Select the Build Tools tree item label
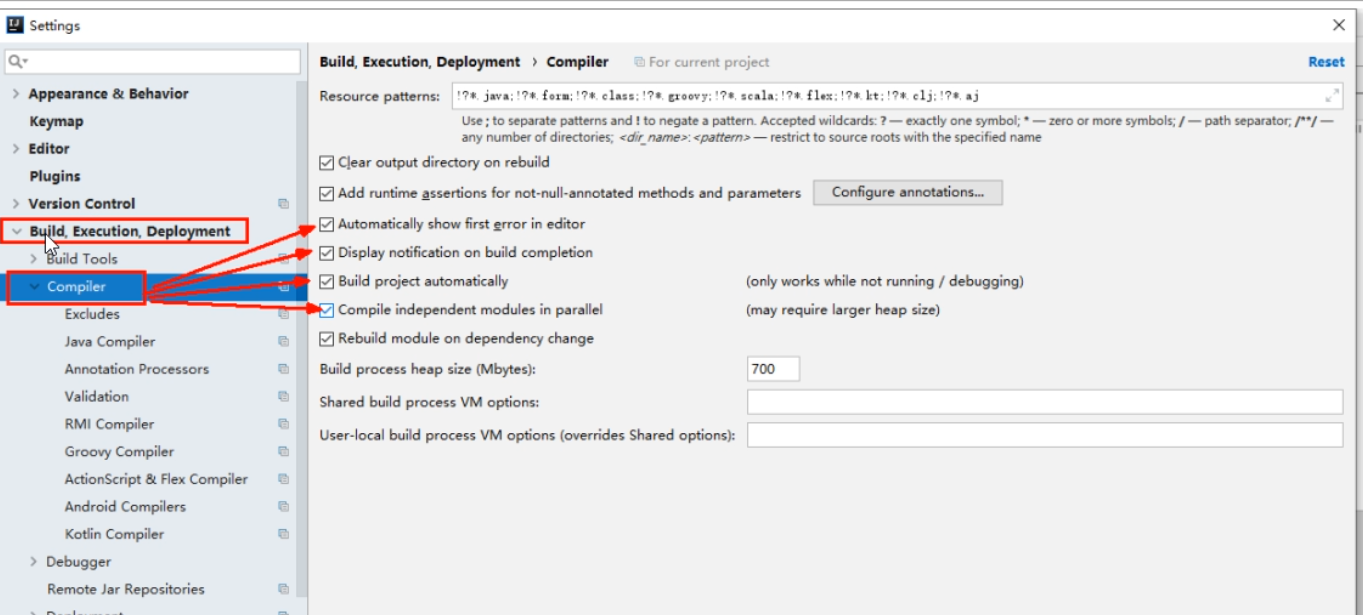 (x=82, y=259)
